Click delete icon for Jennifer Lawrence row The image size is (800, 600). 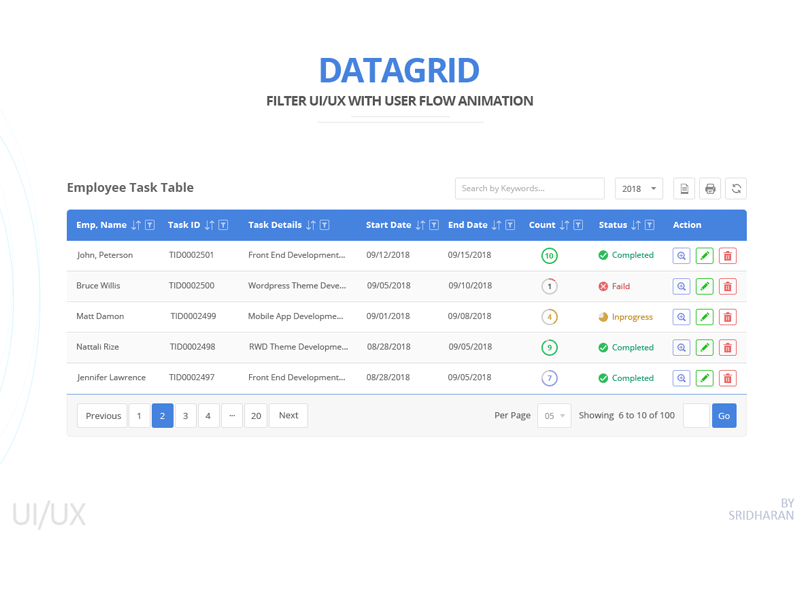click(x=727, y=378)
